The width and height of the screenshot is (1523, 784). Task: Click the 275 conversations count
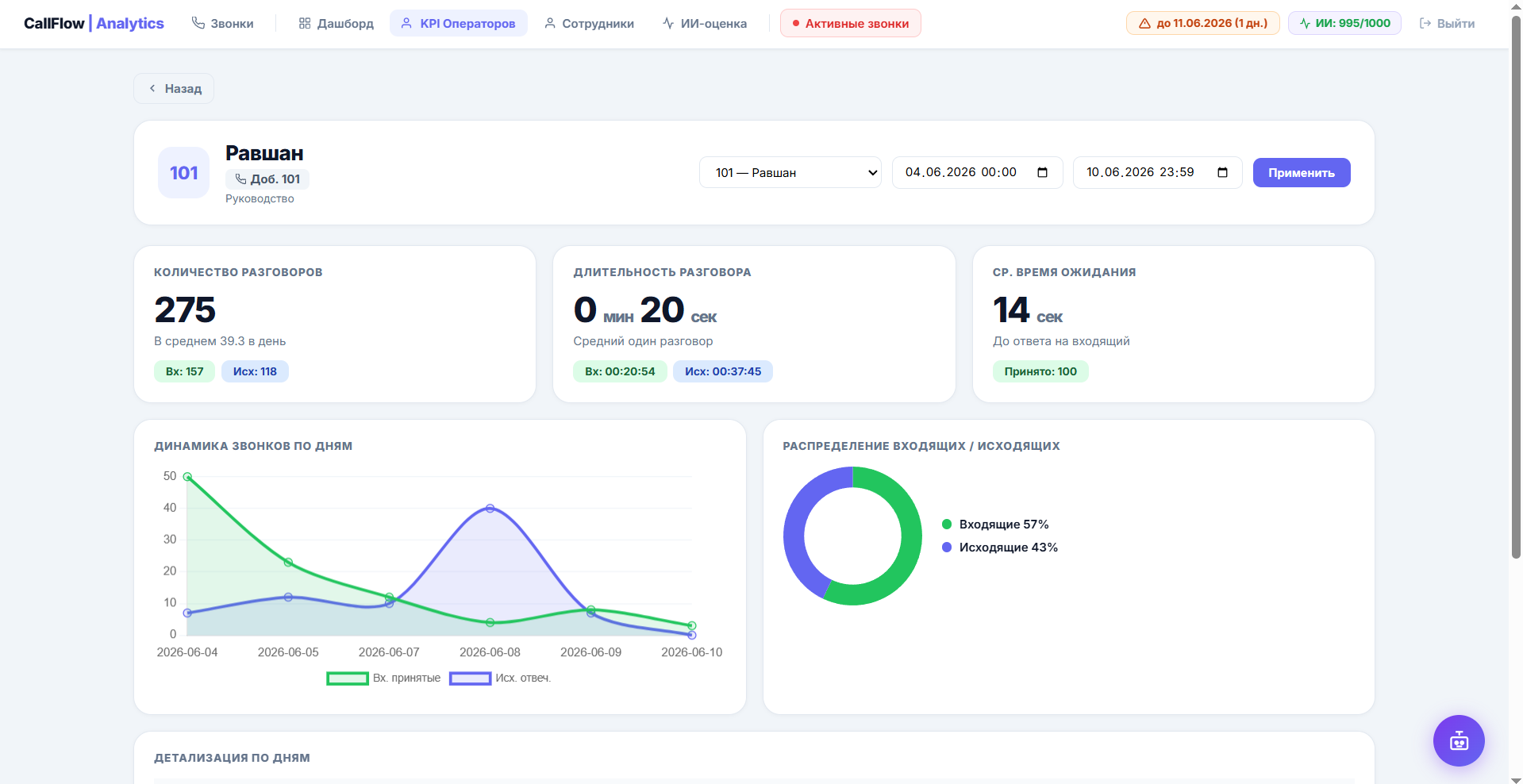click(x=185, y=309)
